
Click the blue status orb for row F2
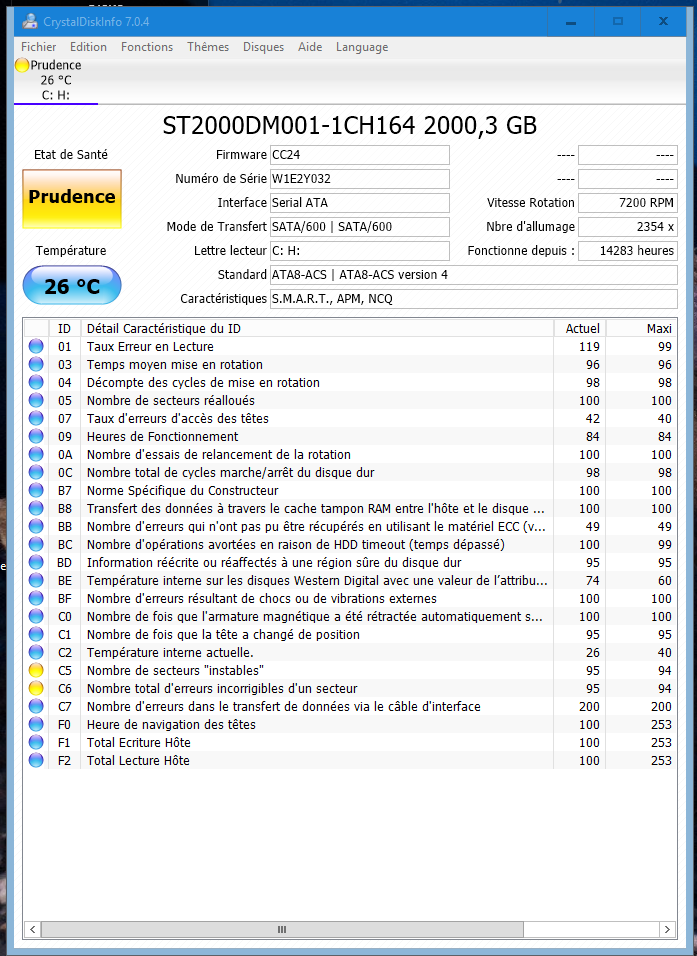pyautogui.click(x=36, y=761)
